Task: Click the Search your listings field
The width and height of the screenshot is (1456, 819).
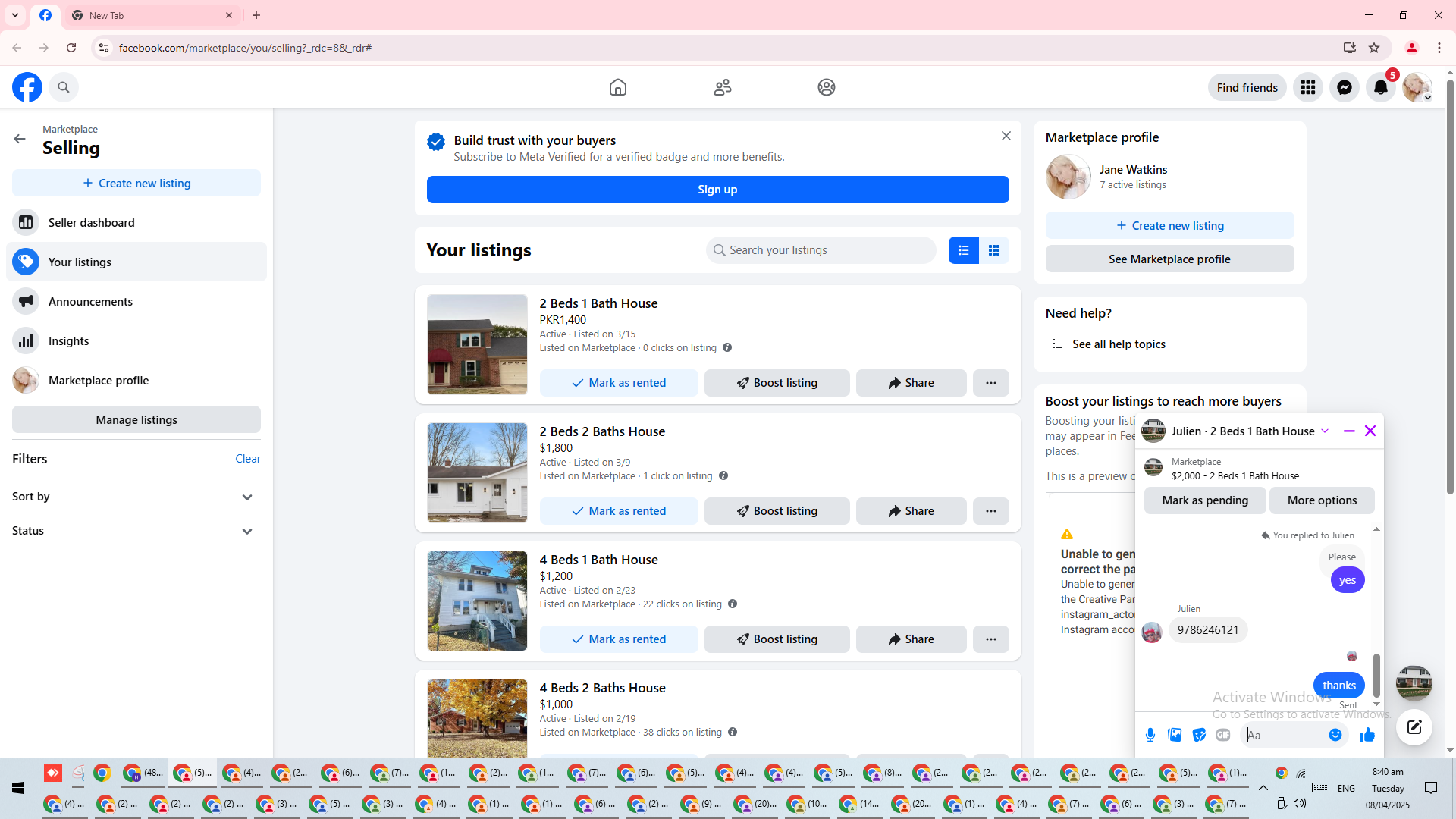Action: 822,250
